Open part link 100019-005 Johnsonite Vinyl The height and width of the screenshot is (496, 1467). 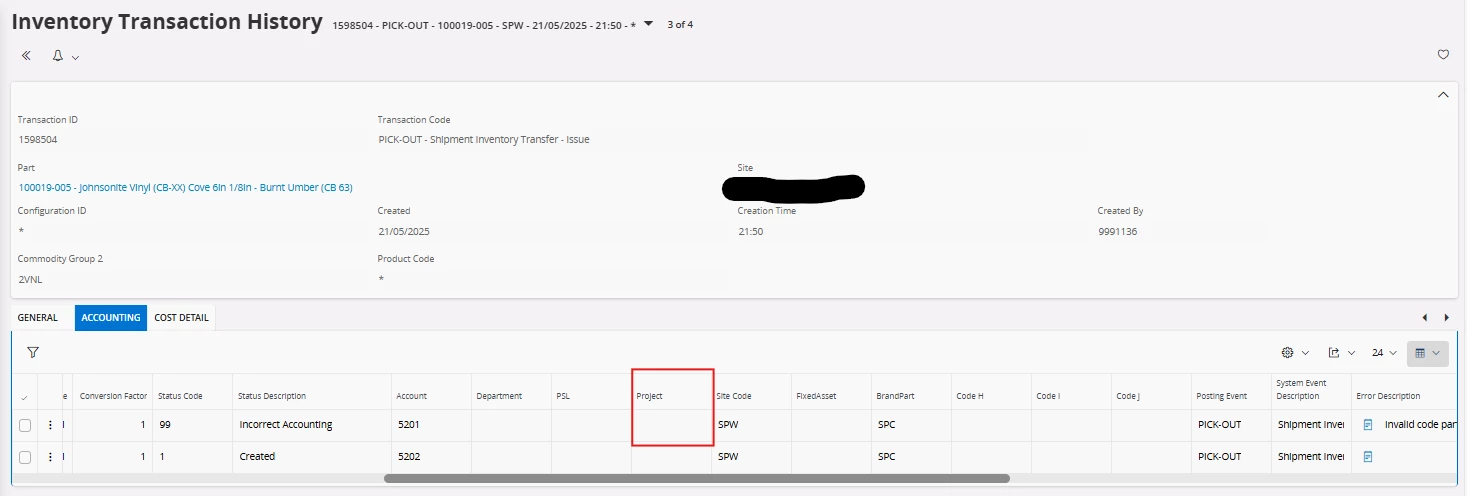pos(185,187)
